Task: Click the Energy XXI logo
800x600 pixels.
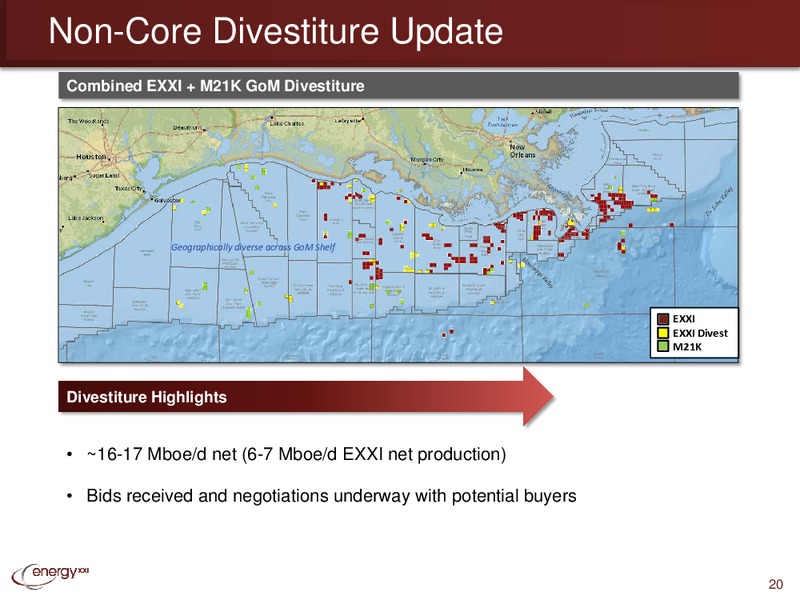Action: pyautogui.click(x=50, y=576)
